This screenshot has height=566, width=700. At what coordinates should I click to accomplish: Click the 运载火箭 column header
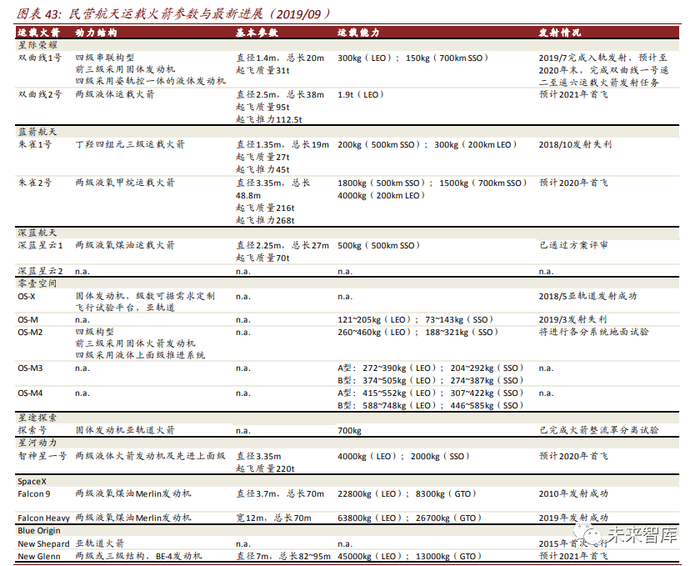(38, 33)
